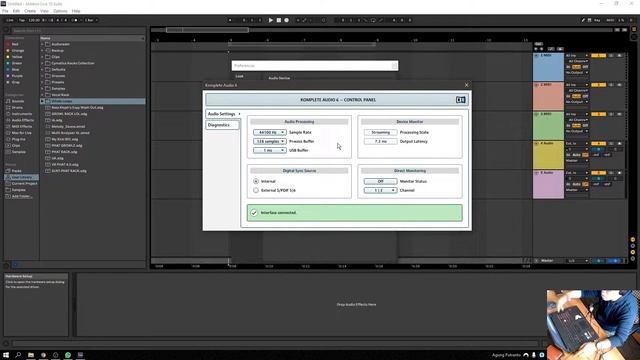Open the Sounds category
Image resolution: width=640 pixels, height=360 pixels.
(18, 101)
